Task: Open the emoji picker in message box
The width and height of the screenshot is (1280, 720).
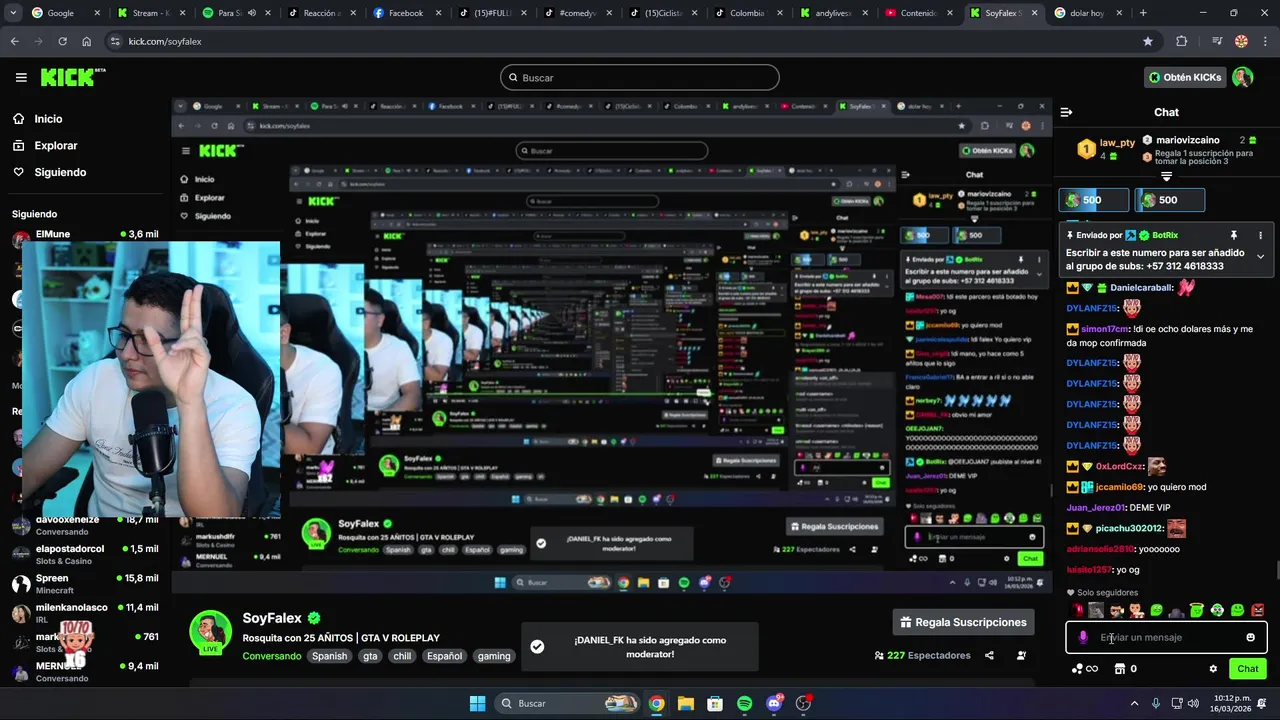Action: [x=1250, y=637]
